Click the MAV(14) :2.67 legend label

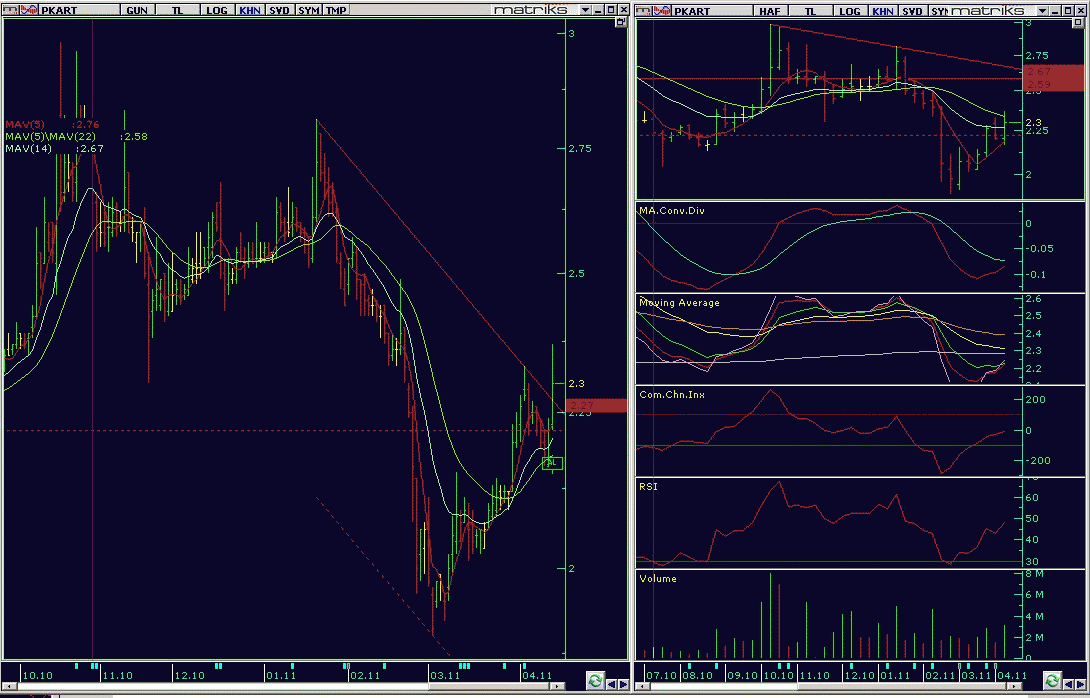[x=54, y=148]
